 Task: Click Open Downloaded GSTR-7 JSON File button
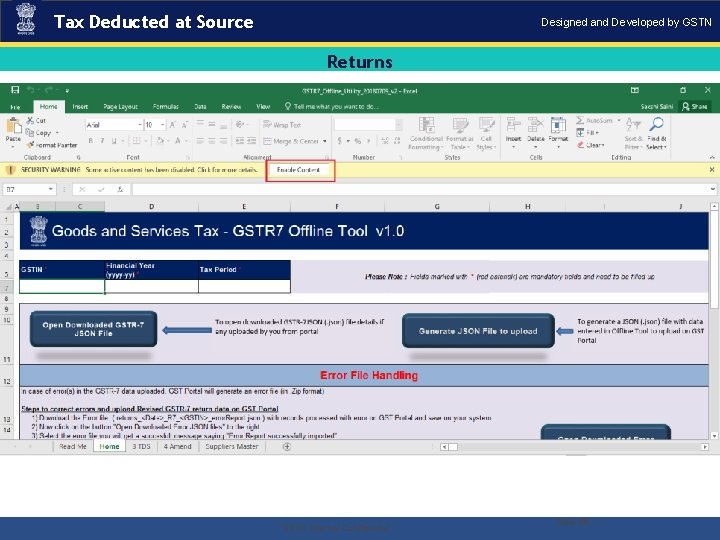tap(93, 329)
